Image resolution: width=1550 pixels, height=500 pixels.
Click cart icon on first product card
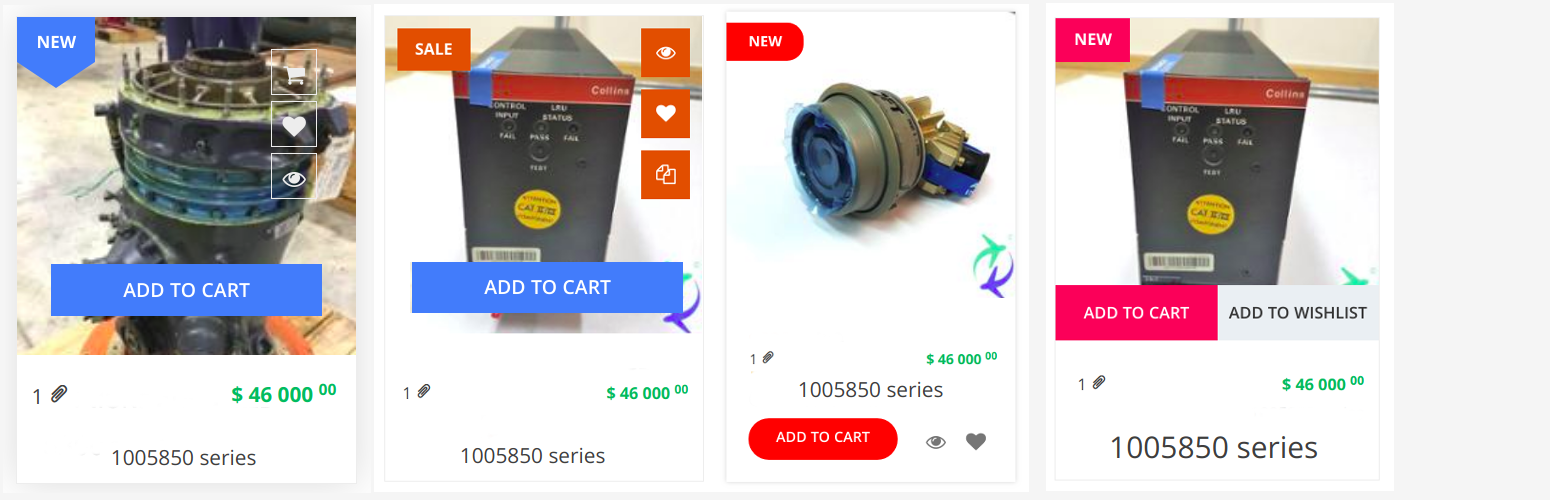coord(294,73)
